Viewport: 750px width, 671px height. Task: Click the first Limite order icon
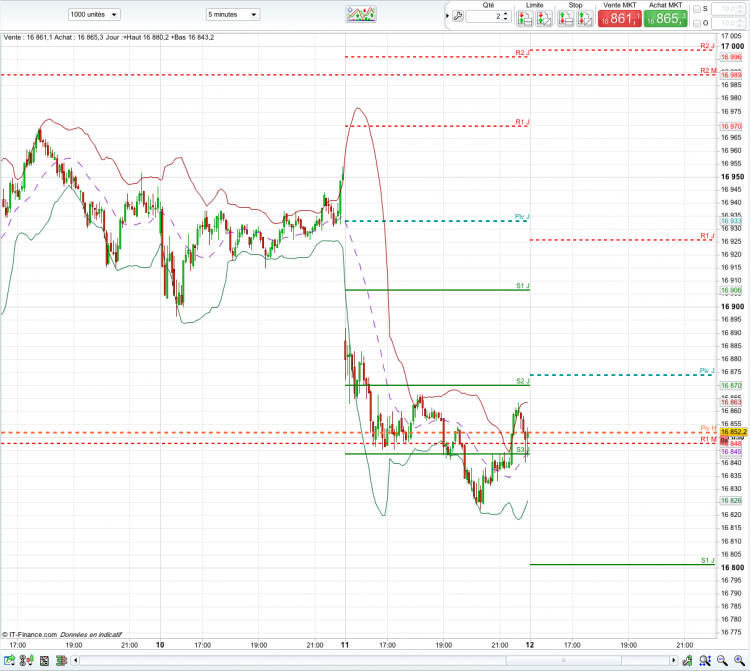pos(525,18)
